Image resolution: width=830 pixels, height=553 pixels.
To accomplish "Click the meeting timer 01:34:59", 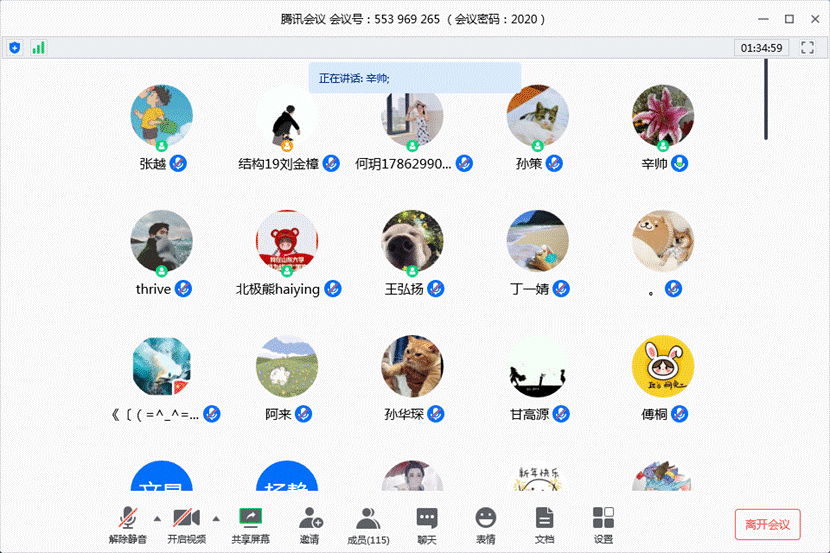I will [762, 47].
